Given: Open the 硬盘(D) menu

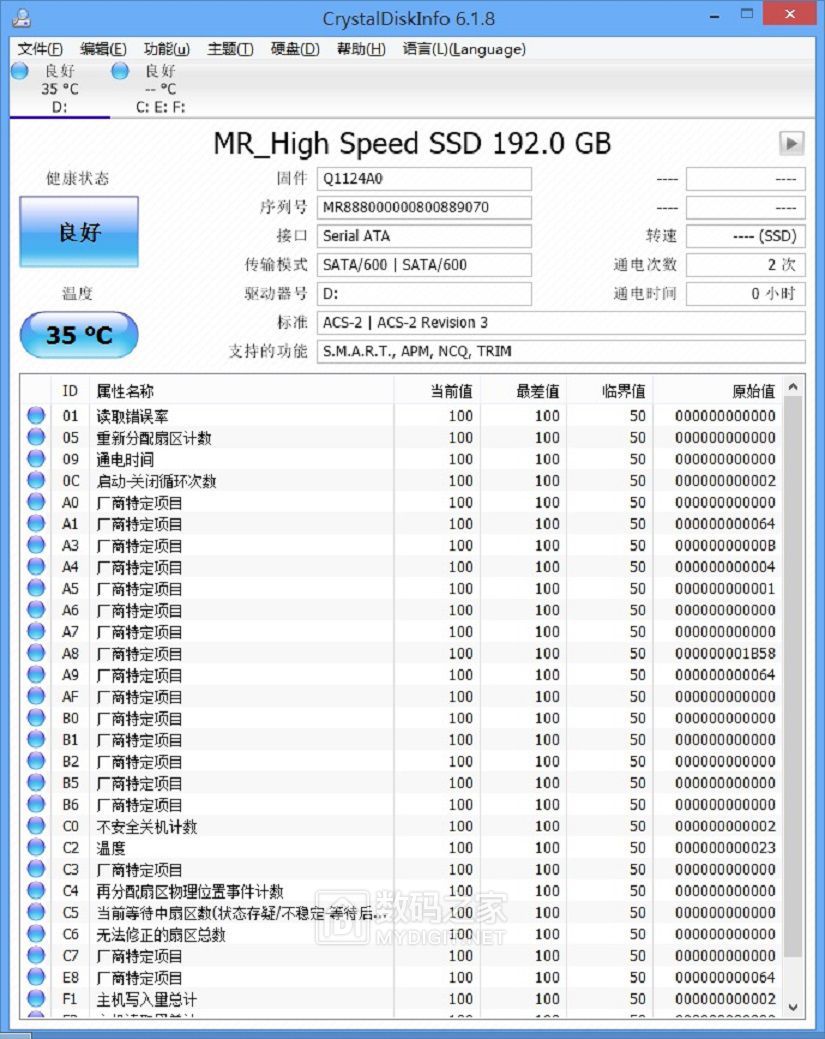Looking at the screenshot, I should 295,49.
